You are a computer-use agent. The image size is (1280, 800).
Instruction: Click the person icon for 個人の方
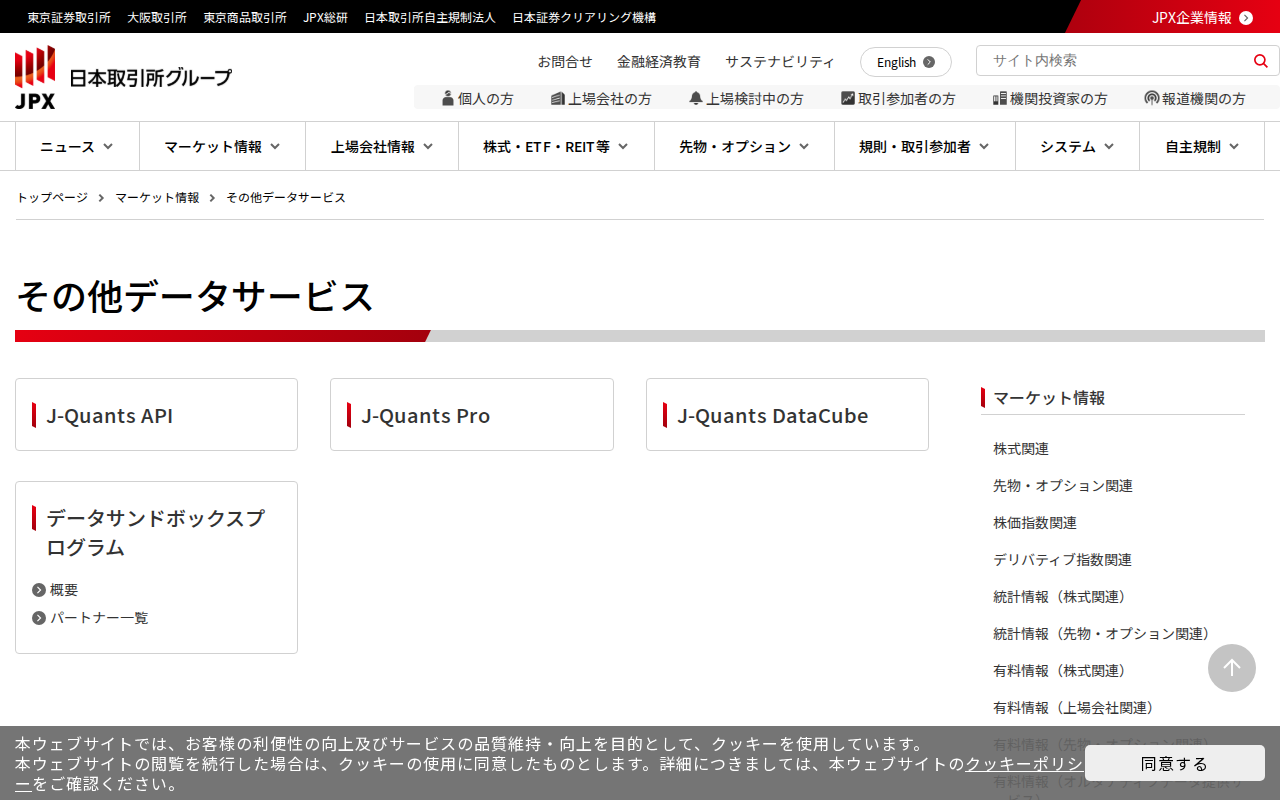click(448, 98)
